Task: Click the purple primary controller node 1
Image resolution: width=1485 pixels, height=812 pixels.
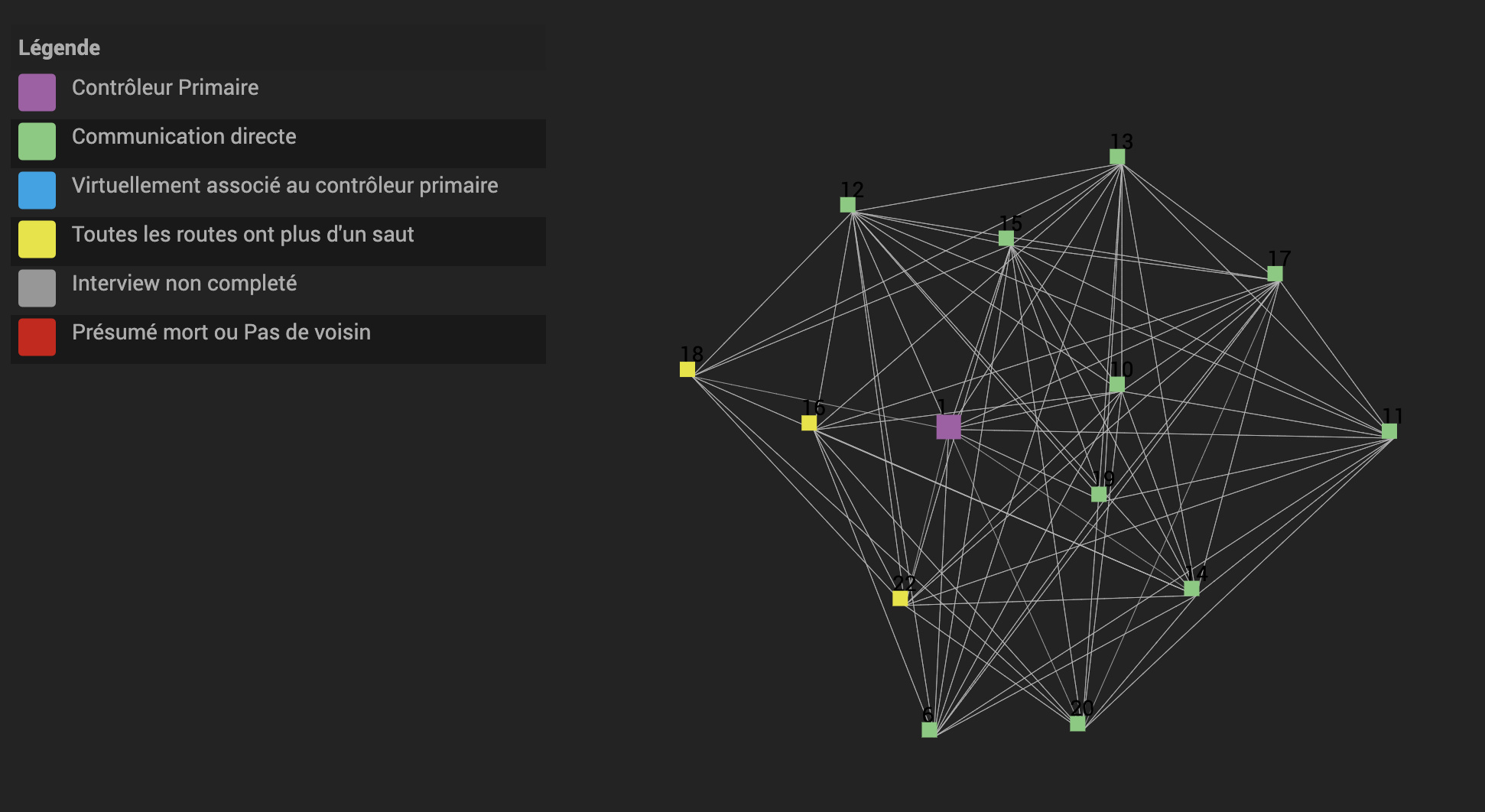Action: (x=948, y=427)
